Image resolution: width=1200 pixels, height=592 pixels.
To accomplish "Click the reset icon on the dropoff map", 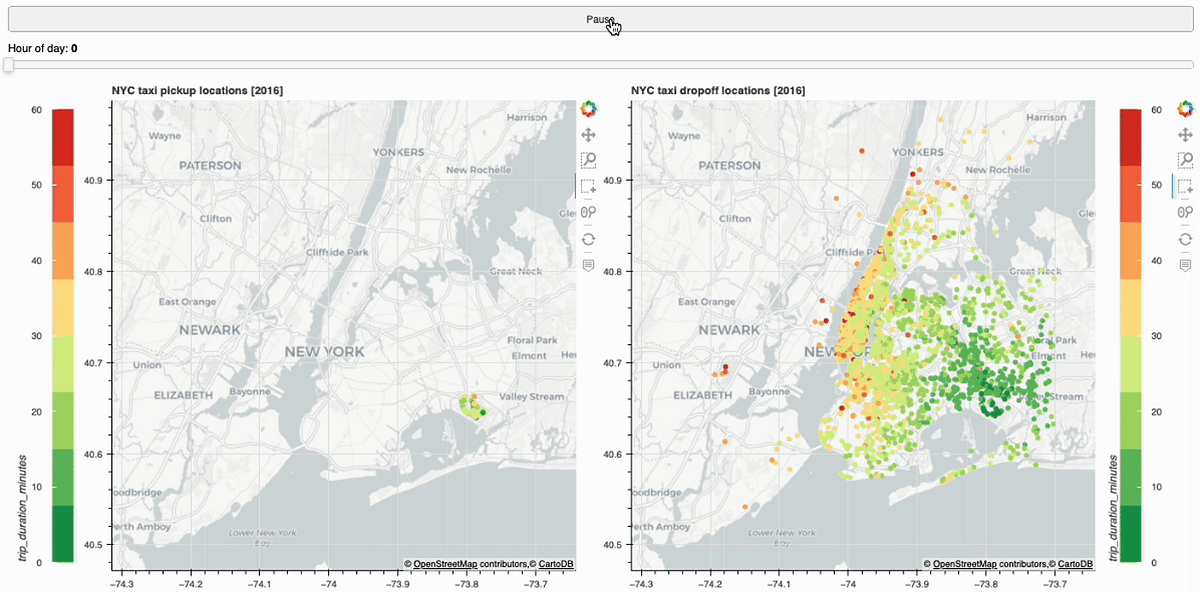I will [x=1185, y=238].
